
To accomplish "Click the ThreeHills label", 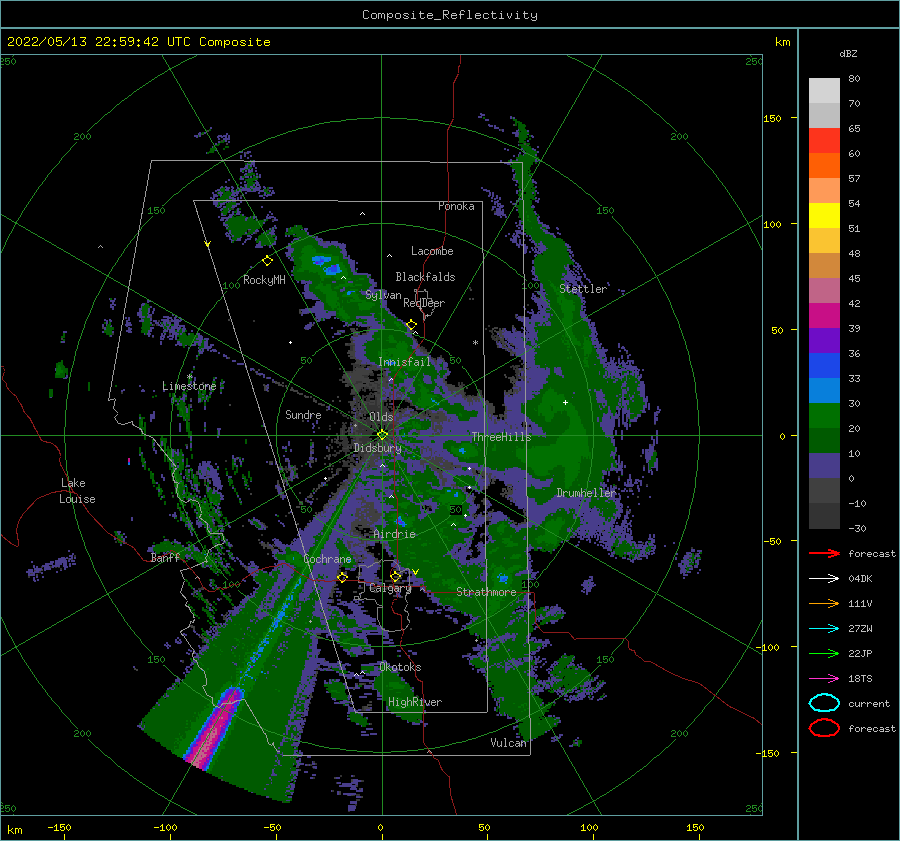I will point(502,437).
